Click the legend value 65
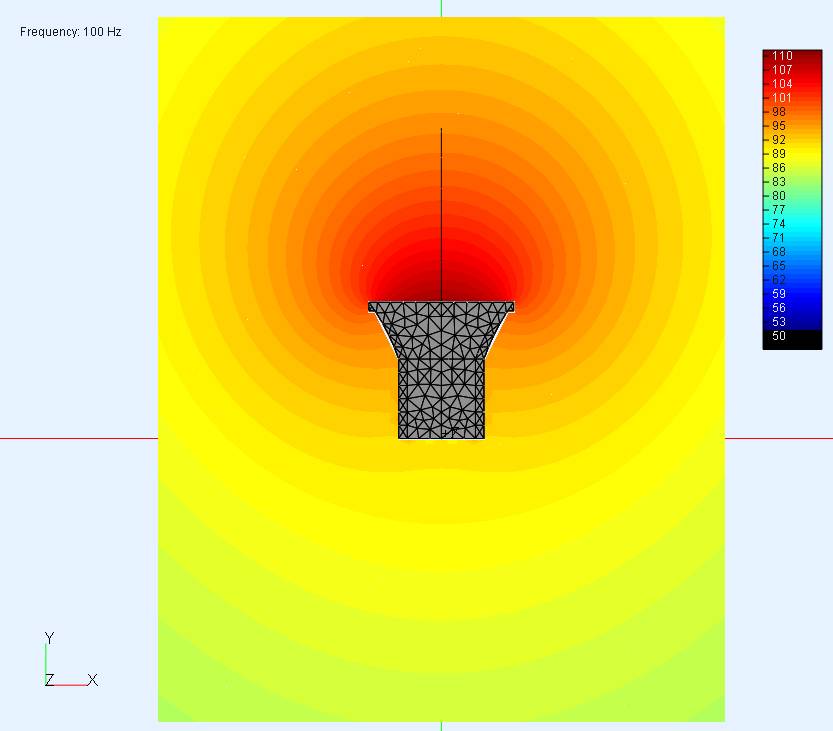The height and width of the screenshot is (731, 833). point(779,266)
